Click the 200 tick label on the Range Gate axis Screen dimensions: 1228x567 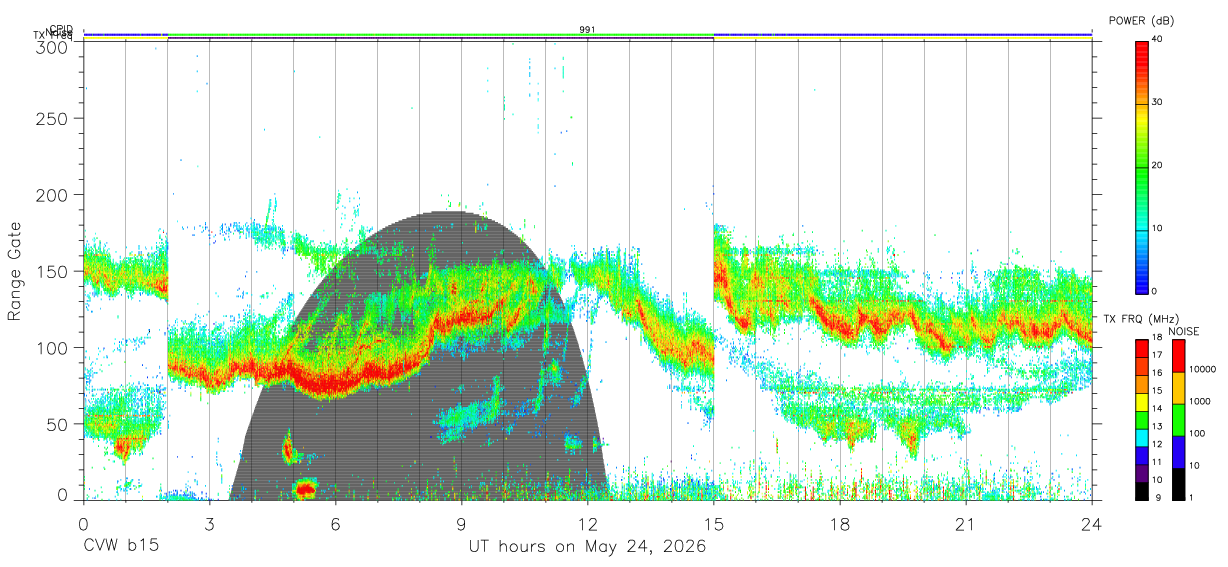click(x=51, y=195)
